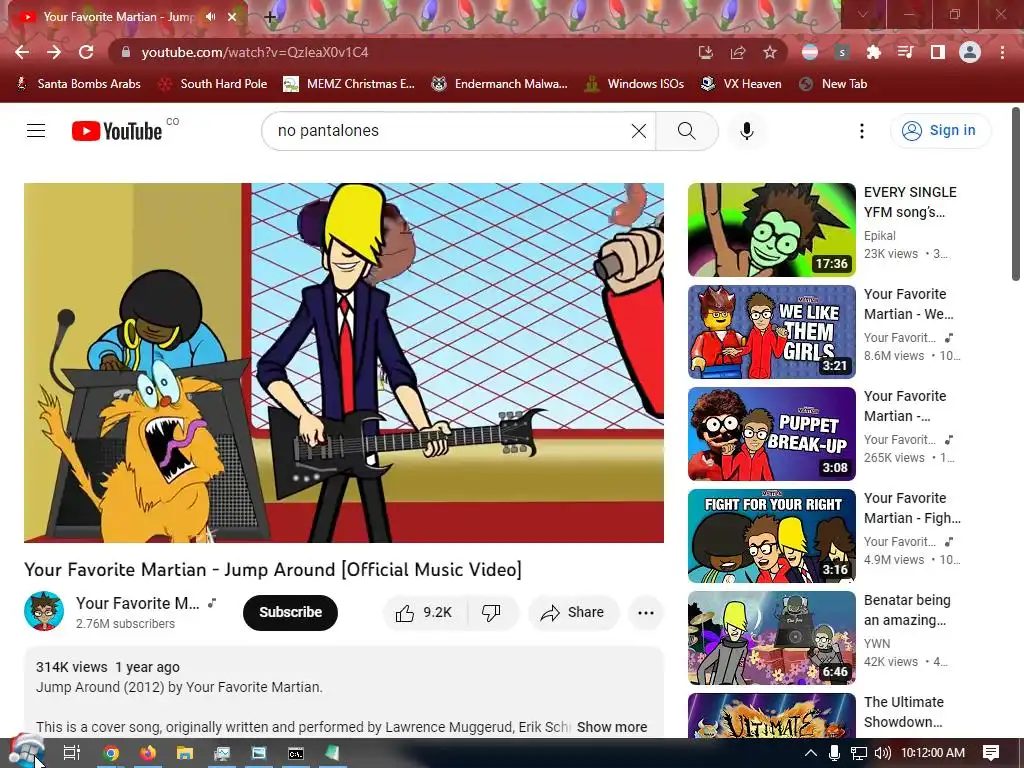1024x768 pixels.
Task: Reload the YouTube page
Action: pos(86,52)
